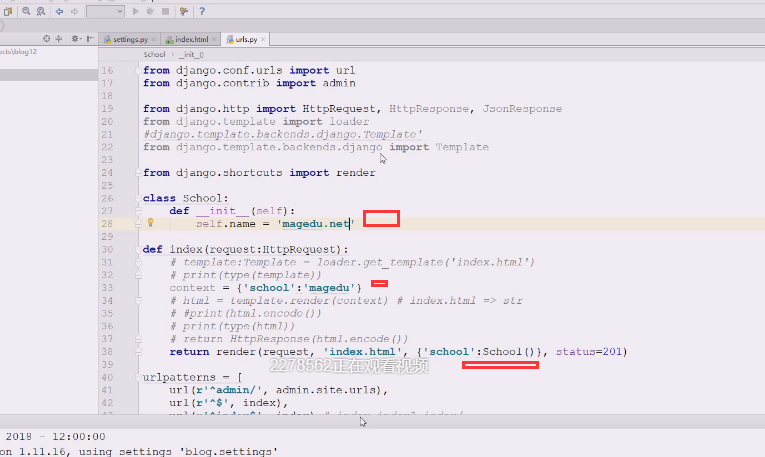The width and height of the screenshot is (765, 457).
Task: Collapse the __init__ method fold on line 27
Action: 139,211
